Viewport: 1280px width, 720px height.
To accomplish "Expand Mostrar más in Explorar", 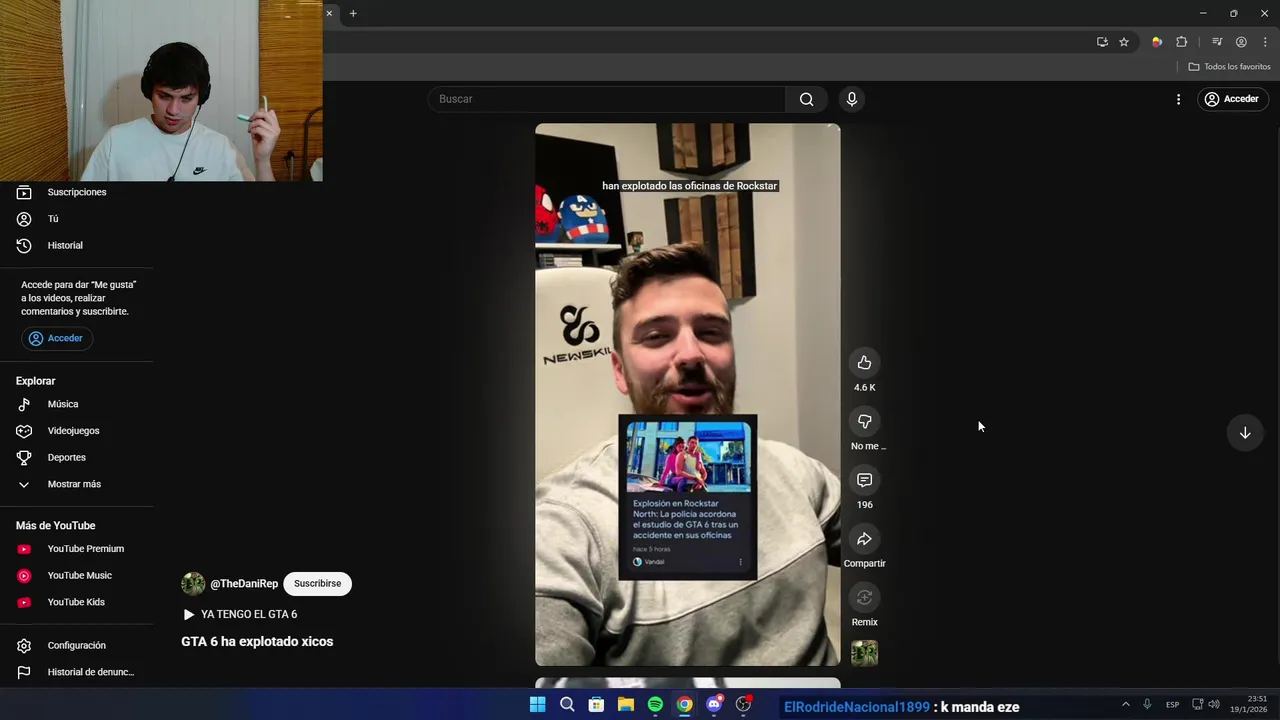I will click(x=76, y=484).
